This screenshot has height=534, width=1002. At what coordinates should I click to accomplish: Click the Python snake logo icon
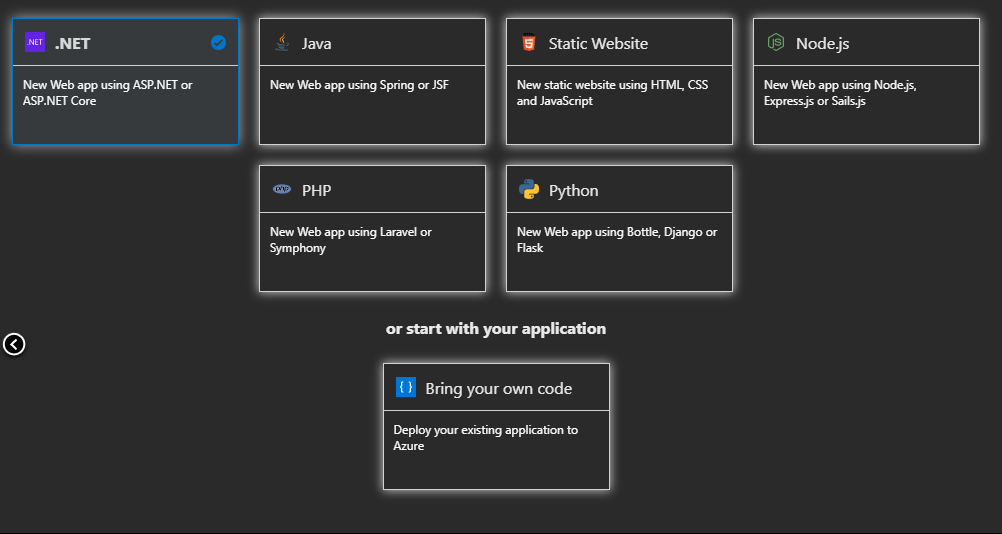(528, 190)
